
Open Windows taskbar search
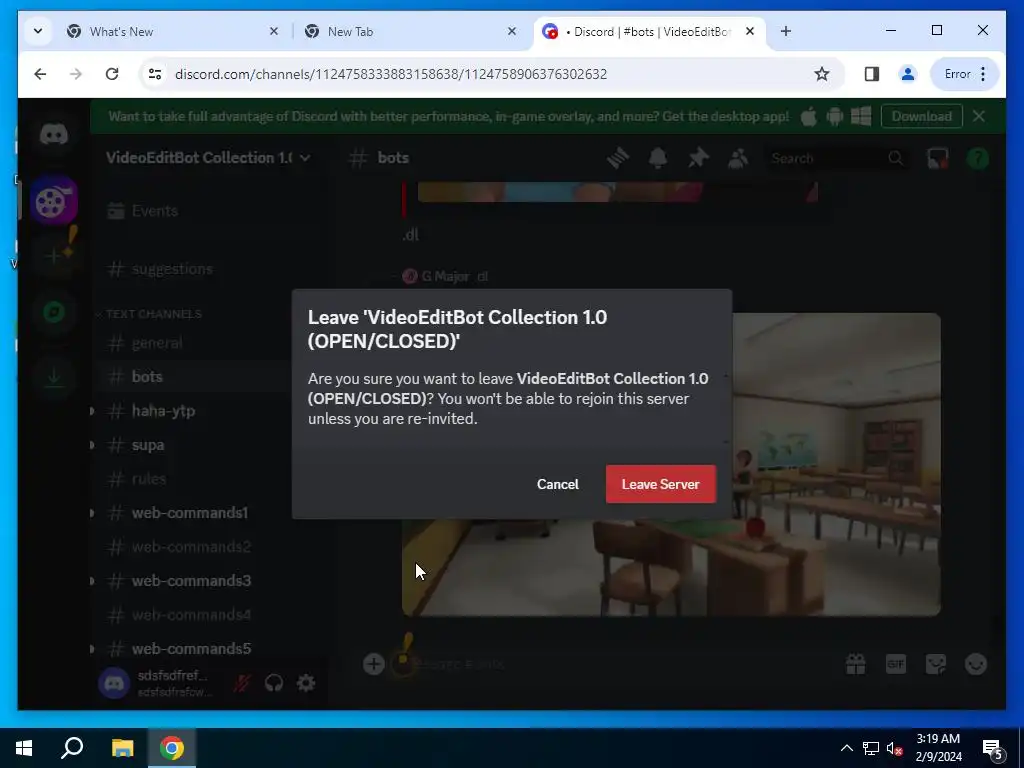pos(72,748)
